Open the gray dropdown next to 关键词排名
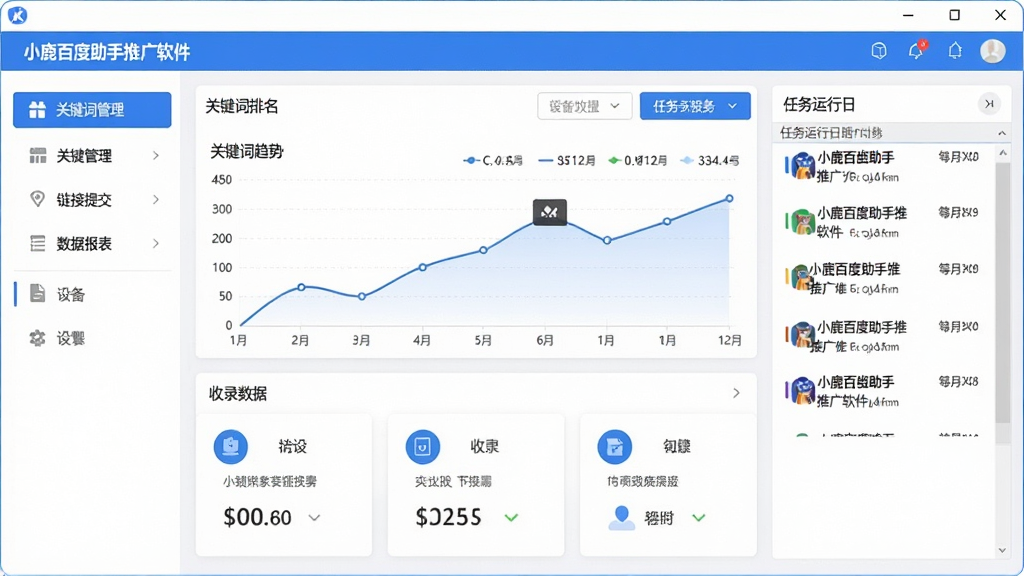 584,106
